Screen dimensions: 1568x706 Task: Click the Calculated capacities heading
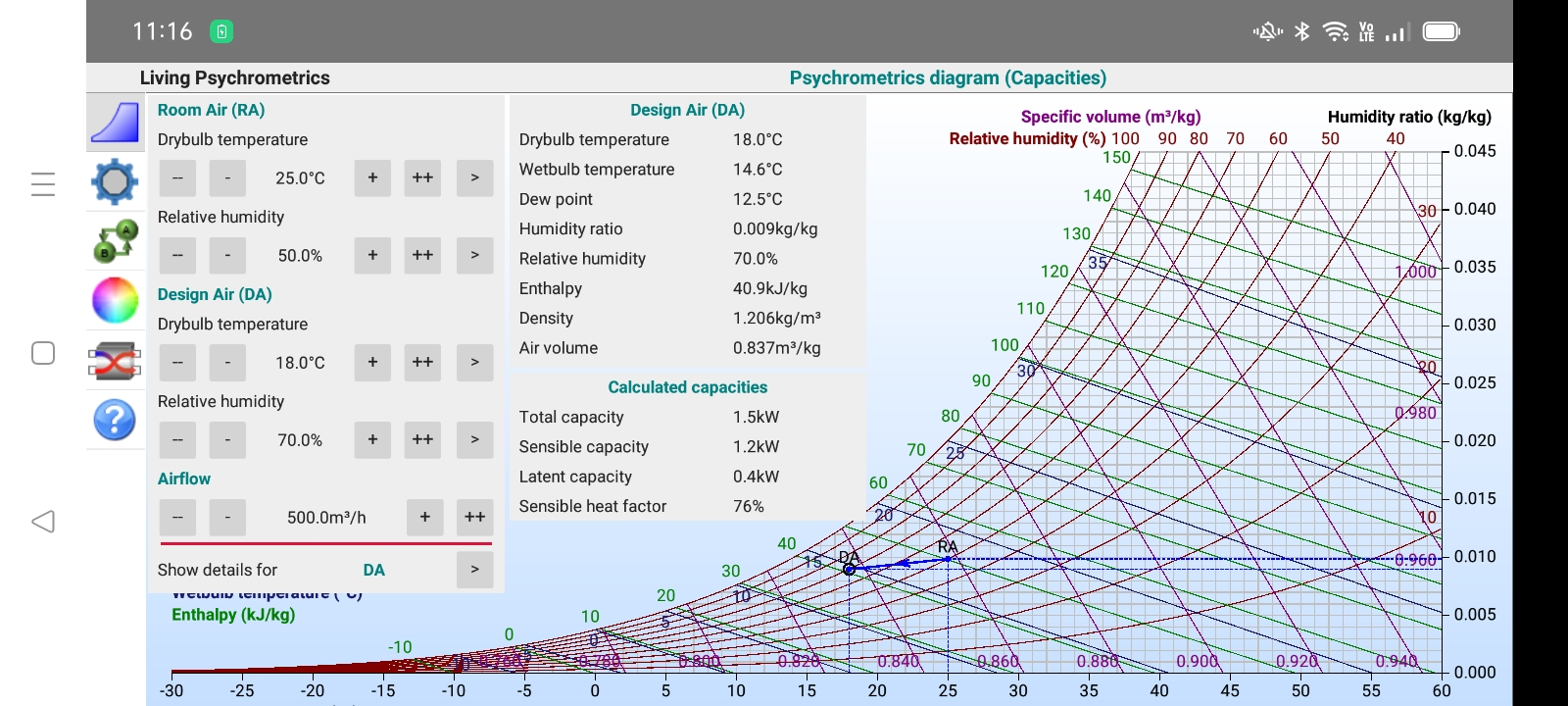pos(688,387)
